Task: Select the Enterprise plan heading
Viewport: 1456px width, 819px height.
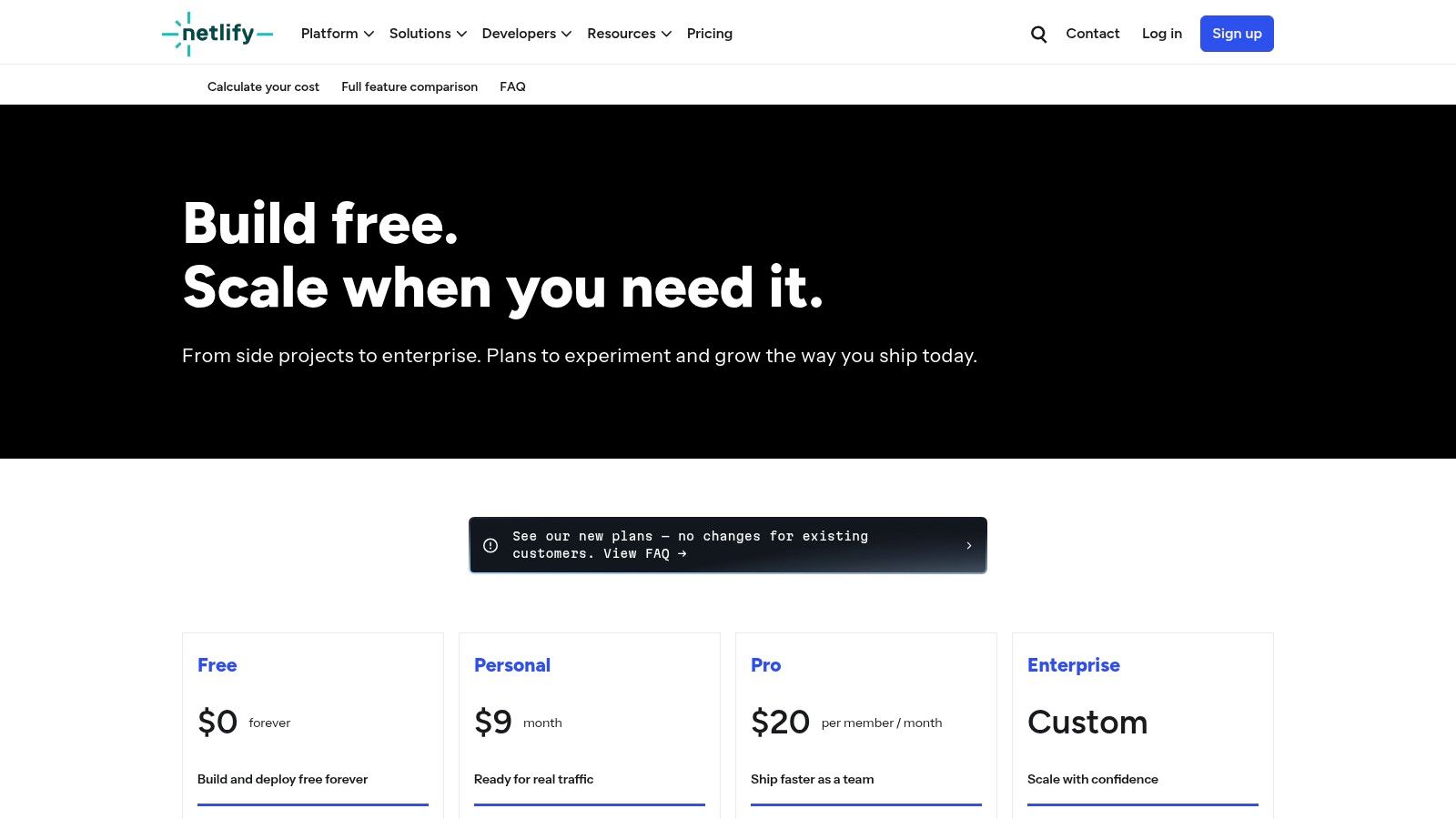Action: tap(1073, 665)
